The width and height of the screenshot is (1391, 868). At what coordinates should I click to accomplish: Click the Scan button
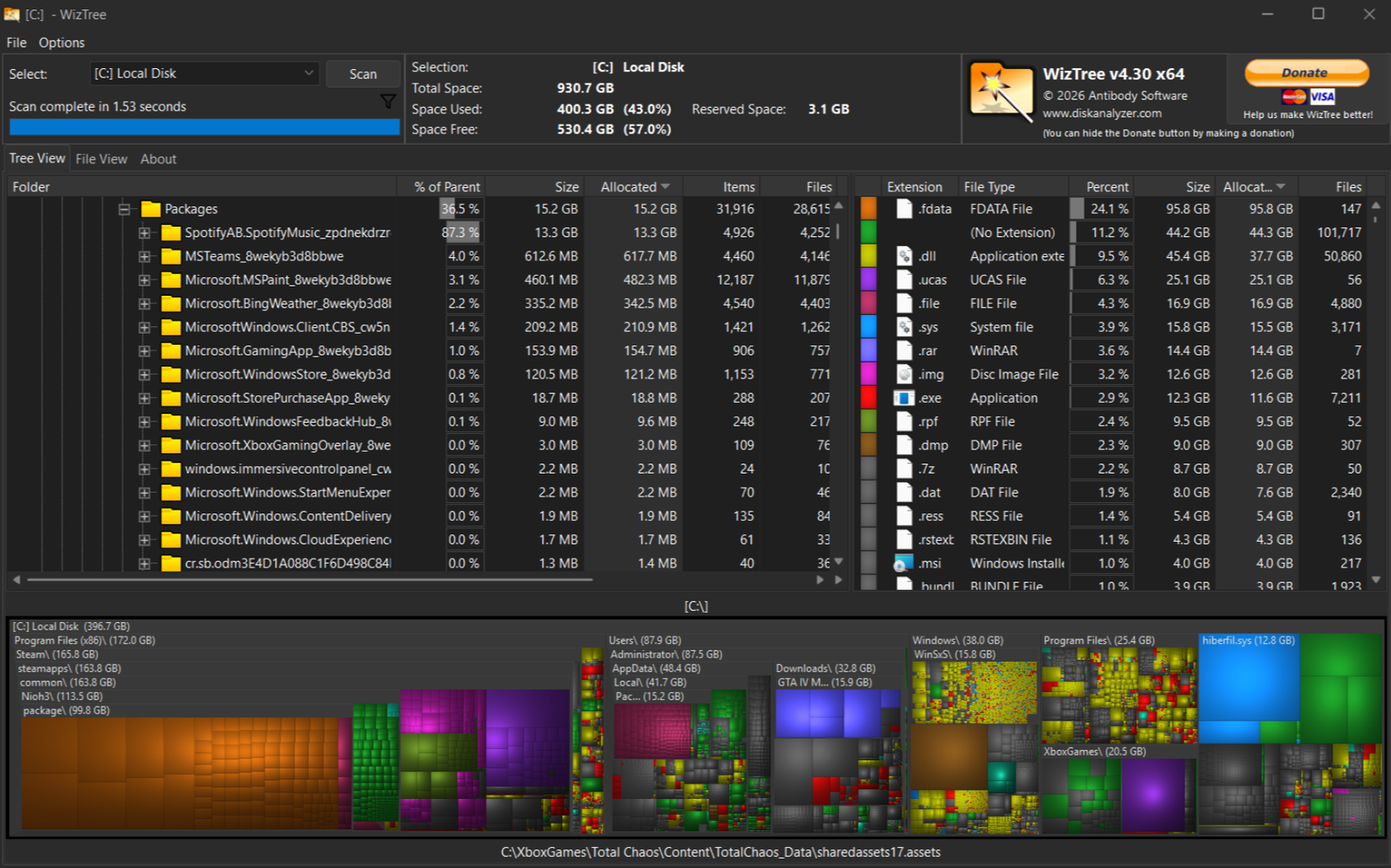363,74
